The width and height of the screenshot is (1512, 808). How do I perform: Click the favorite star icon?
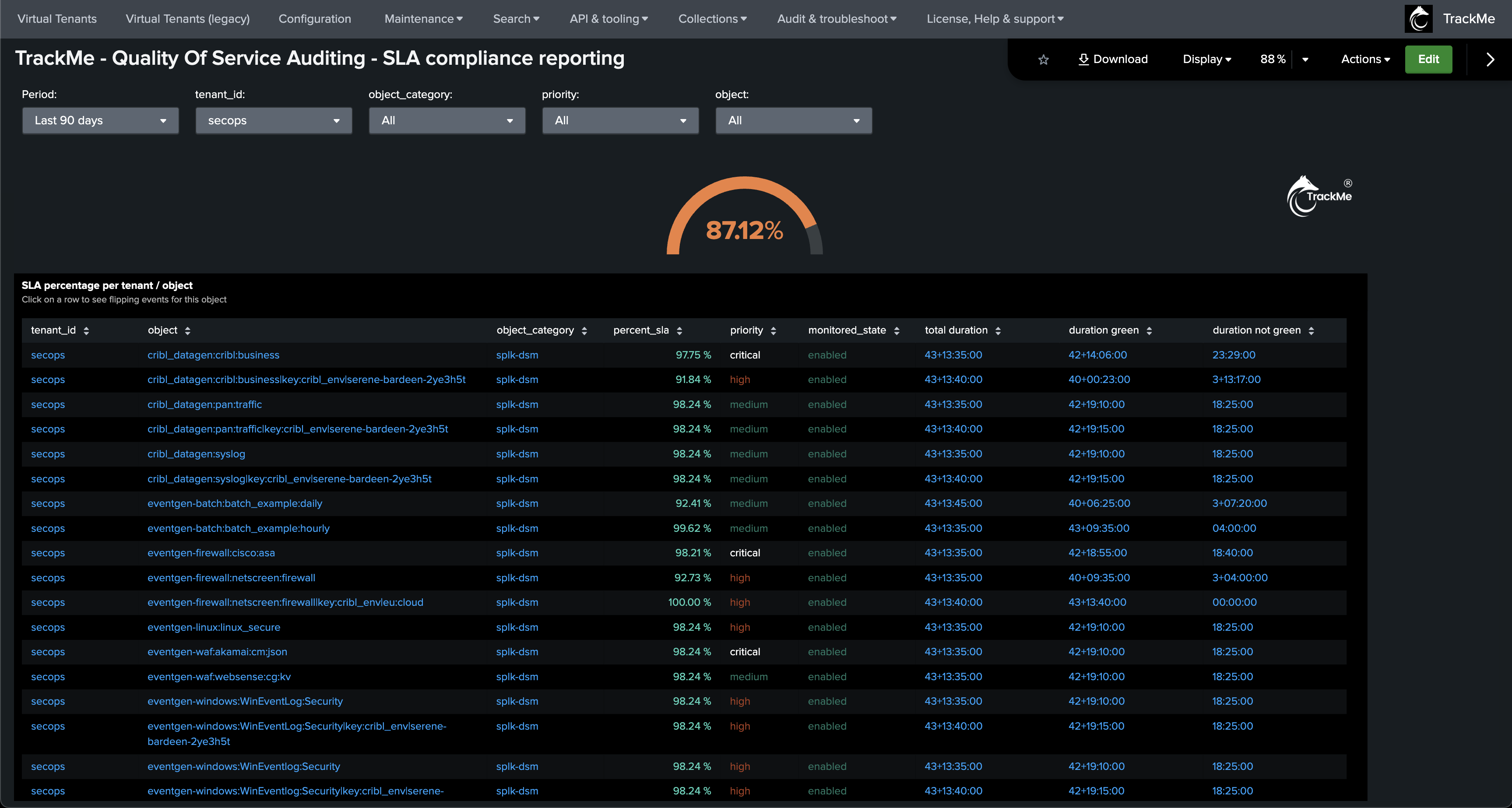tap(1043, 59)
